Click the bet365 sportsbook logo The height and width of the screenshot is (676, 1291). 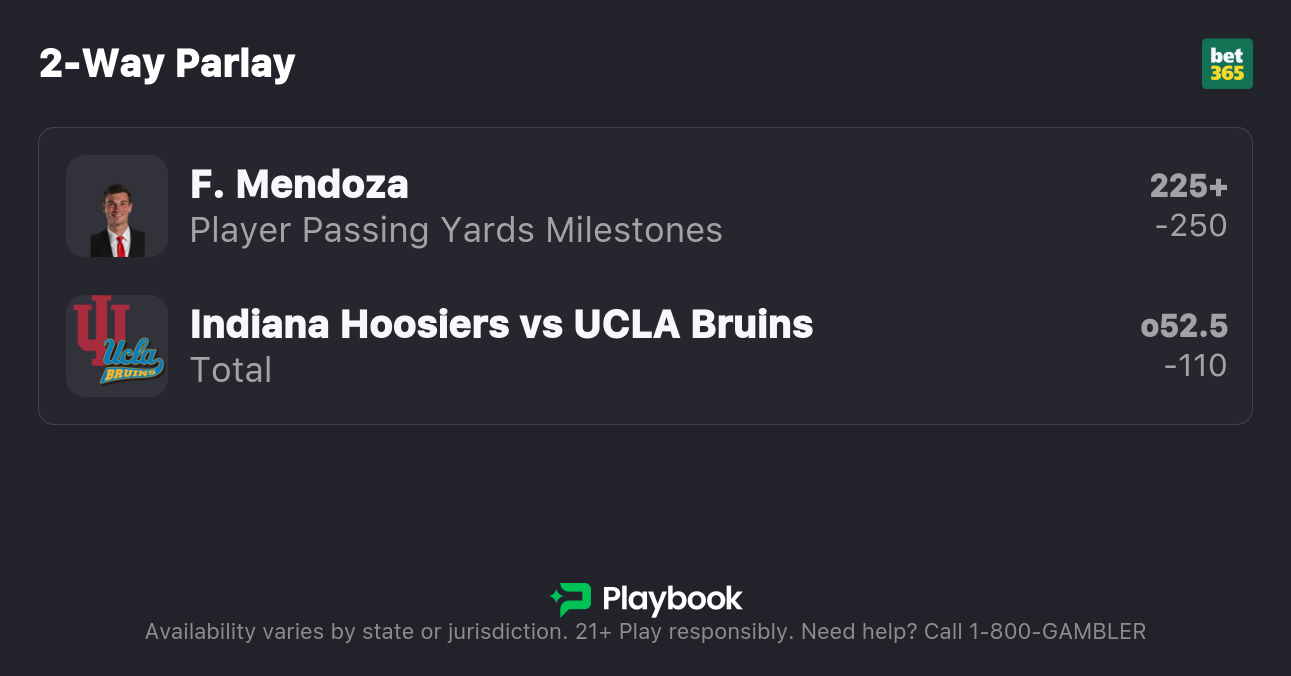click(1226, 64)
